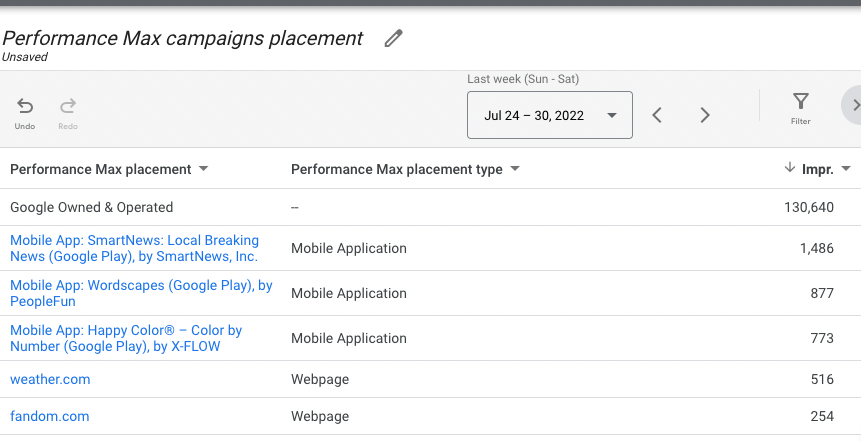Click the collapsed panel arrow at right edge

(x=854, y=105)
